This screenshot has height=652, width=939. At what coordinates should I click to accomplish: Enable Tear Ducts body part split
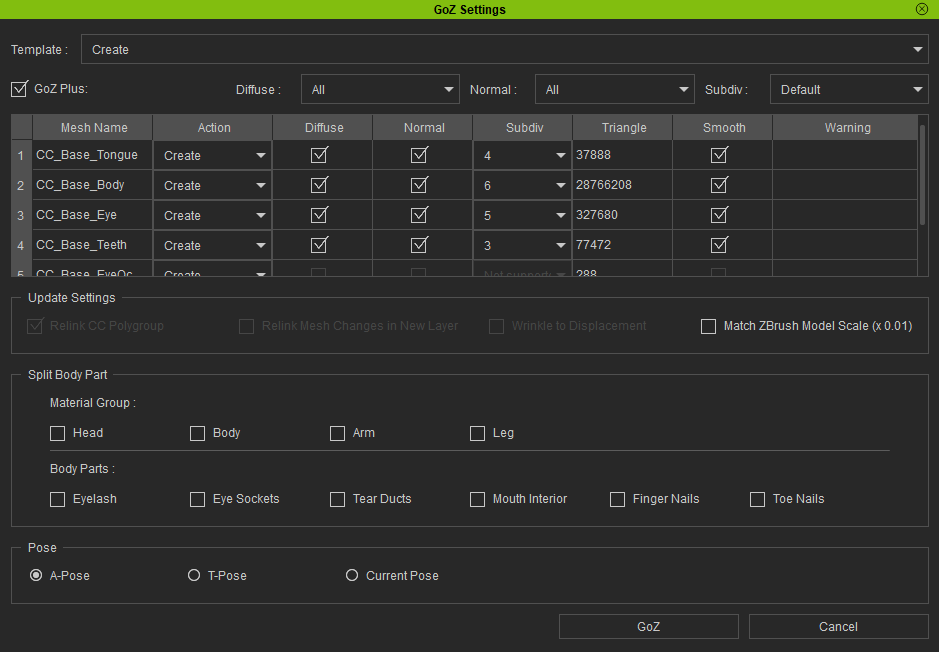click(x=338, y=499)
